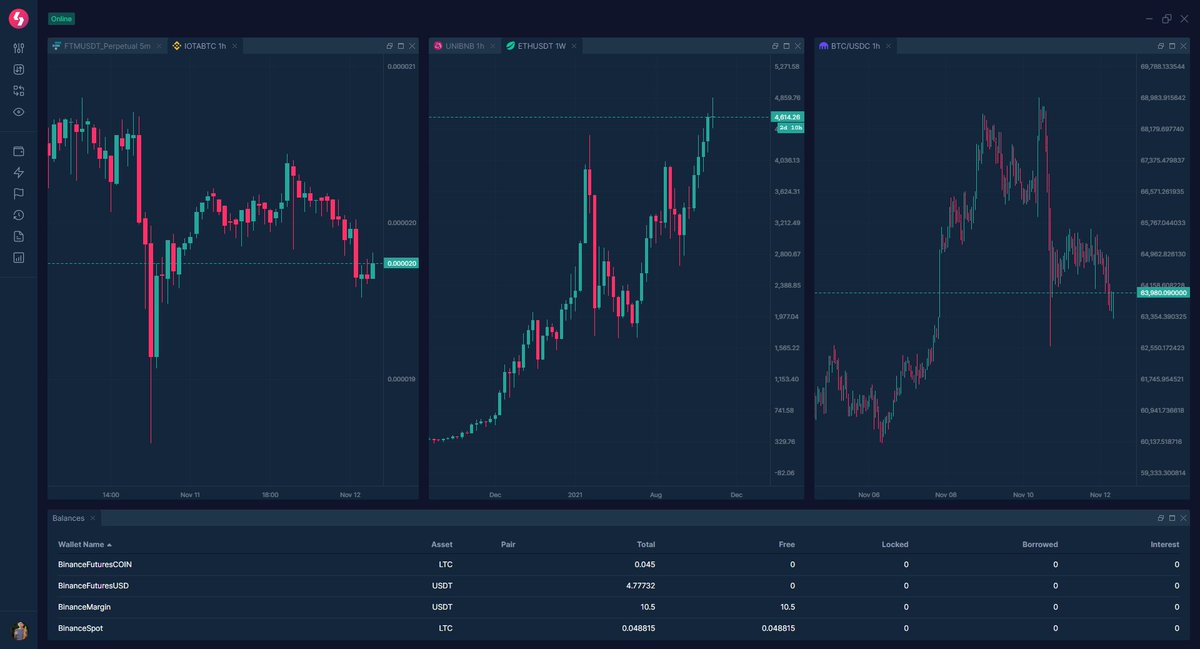The width and height of the screenshot is (1200, 649).
Task: Open the up-down arrows box icon in sidebar
Action: [18, 69]
